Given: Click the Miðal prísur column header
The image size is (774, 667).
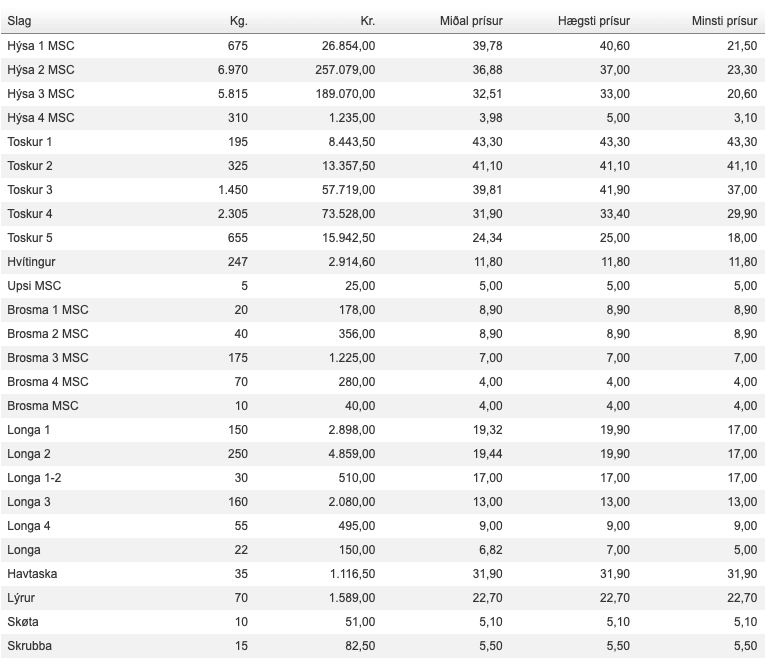Looking at the screenshot, I should 471,21.
